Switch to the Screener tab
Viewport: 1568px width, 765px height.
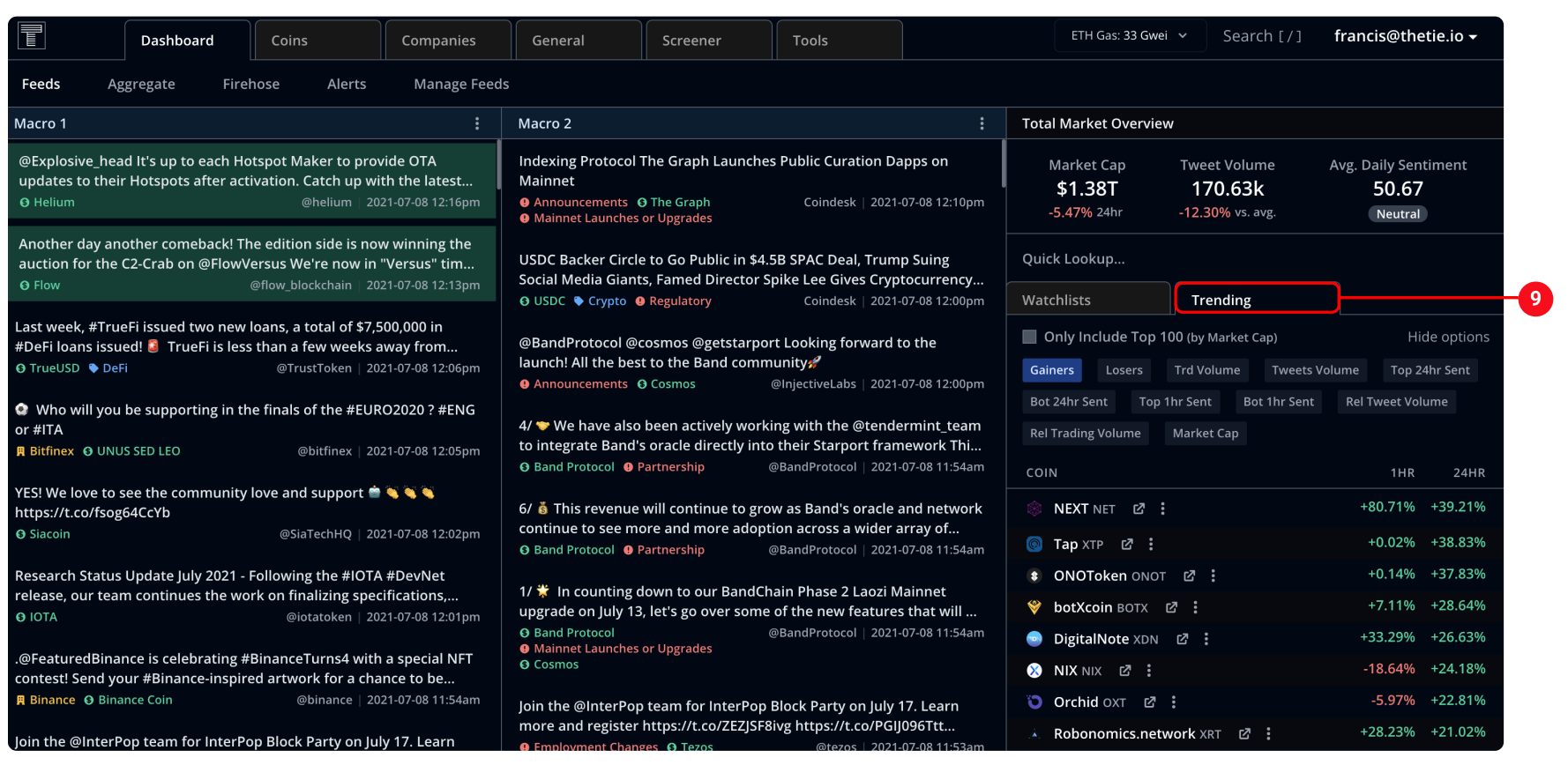pyautogui.click(x=709, y=41)
